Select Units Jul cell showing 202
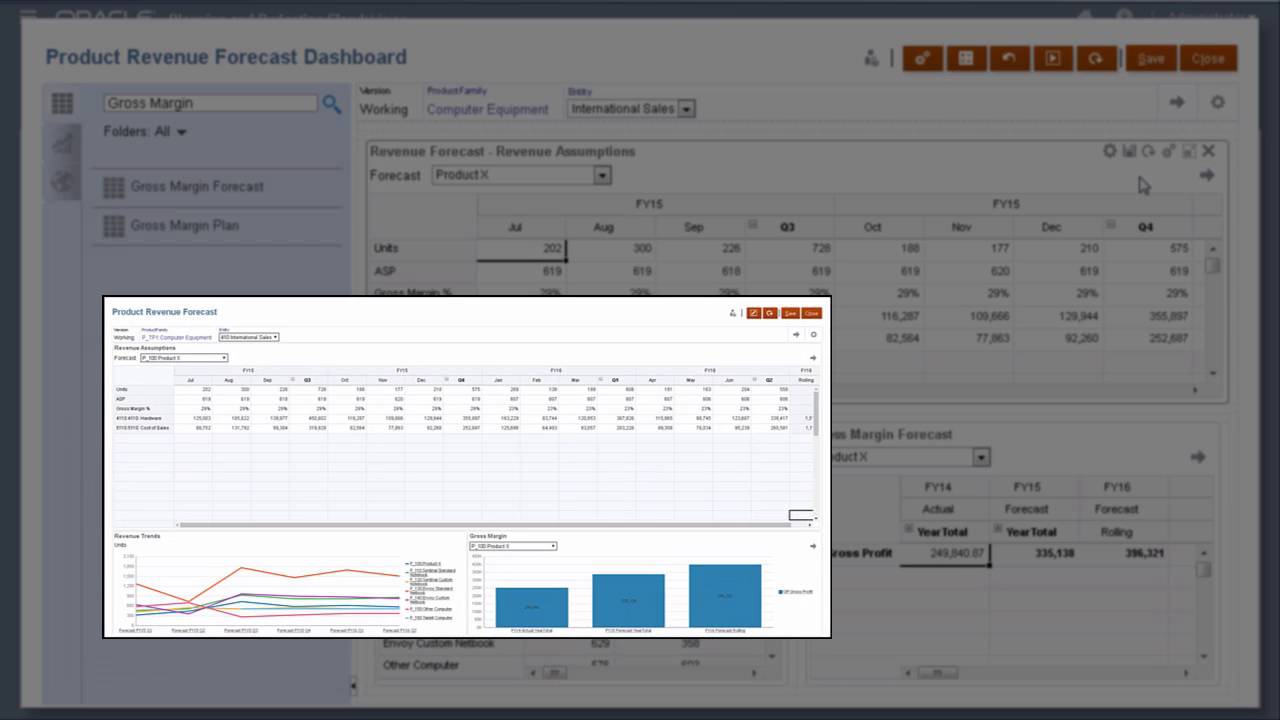The height and width of the screenshot is (720, 1280). [x=521, y=248]
